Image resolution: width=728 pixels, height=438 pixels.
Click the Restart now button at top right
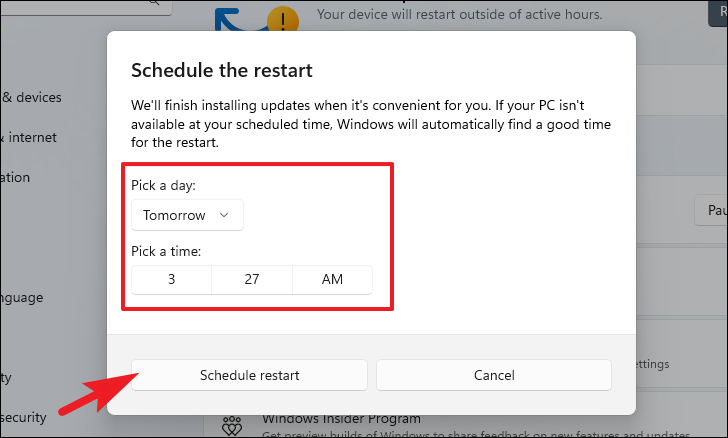[718, 13]
